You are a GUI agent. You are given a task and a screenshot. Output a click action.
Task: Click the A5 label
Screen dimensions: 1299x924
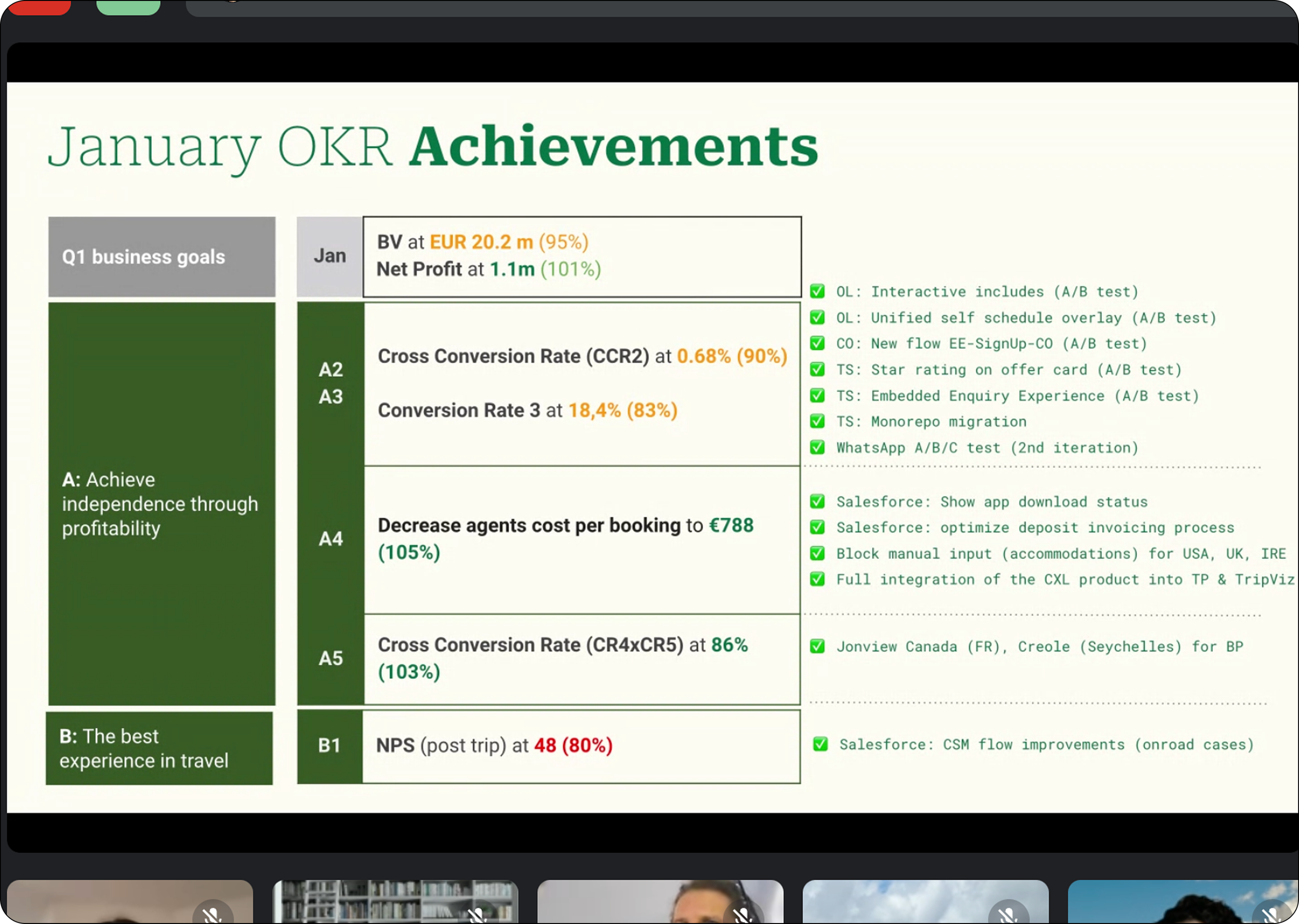(330, 658)
